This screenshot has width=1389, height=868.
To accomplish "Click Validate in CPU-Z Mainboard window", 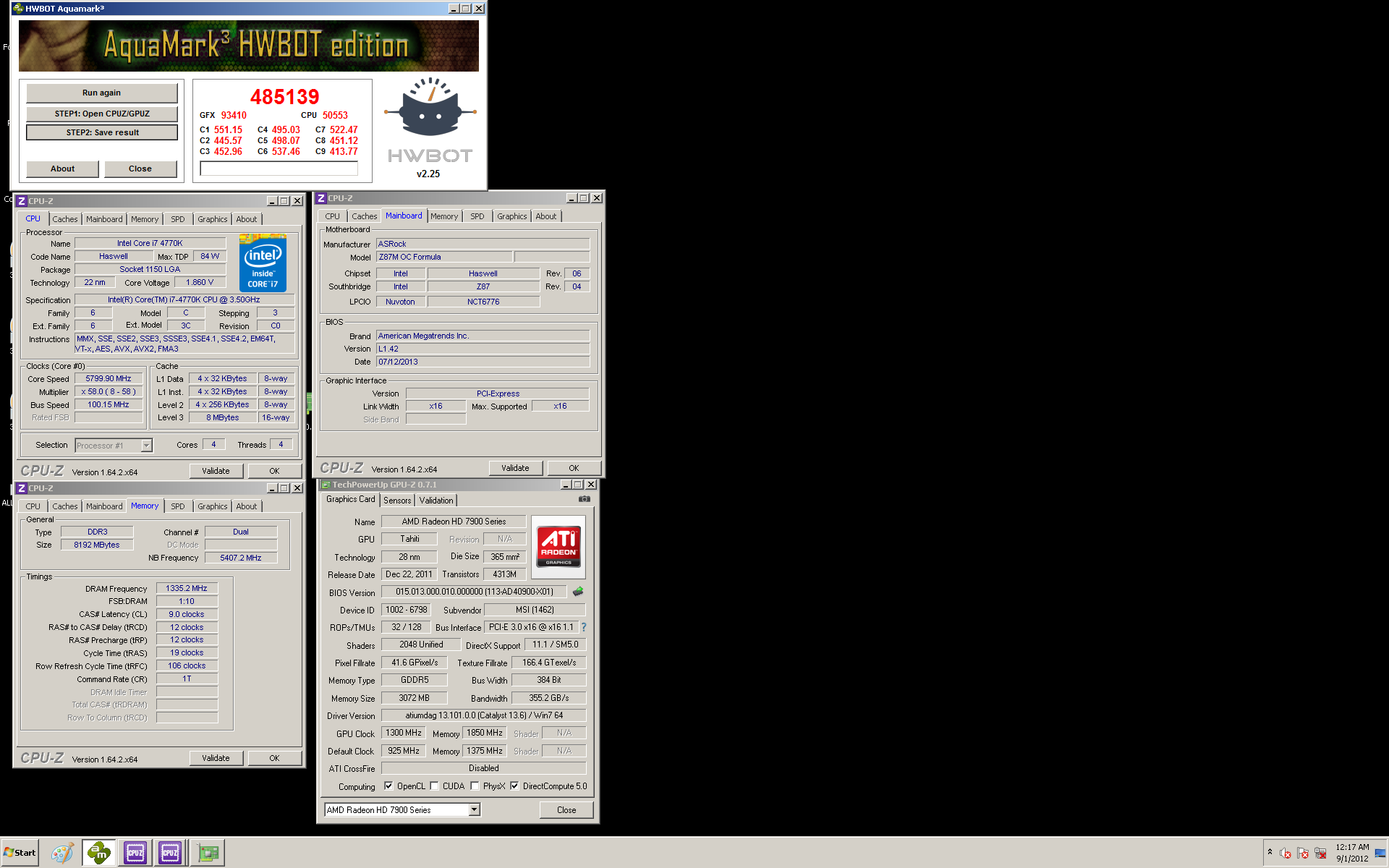I will (515, 468).
